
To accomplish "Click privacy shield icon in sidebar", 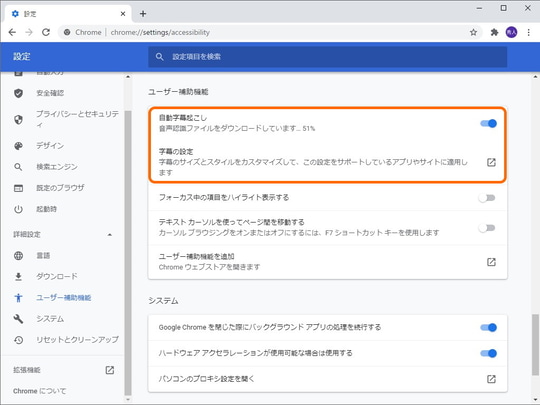I will tap(19, 119).
